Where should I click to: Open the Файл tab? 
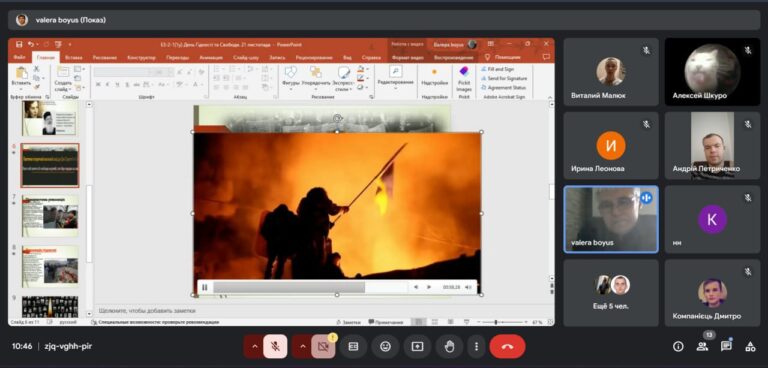click(20, 57)
